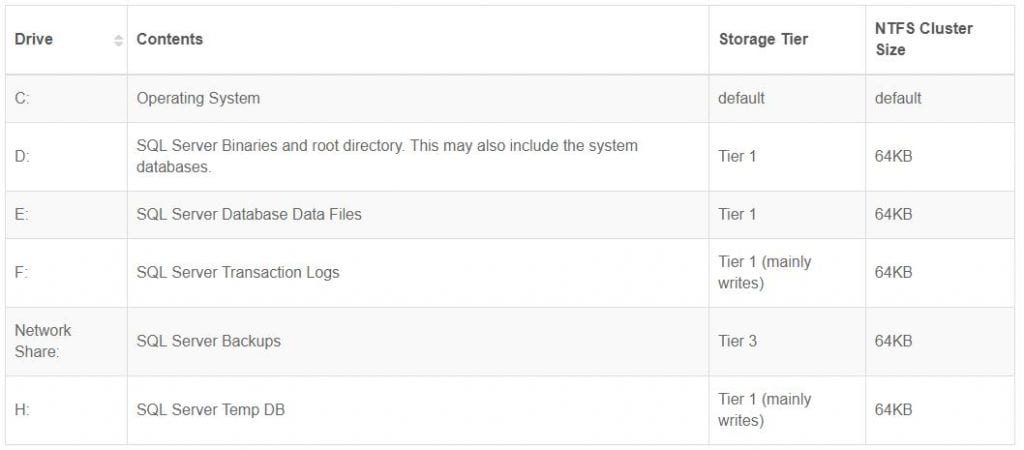Select the D: drive cell

pos(23,156)
